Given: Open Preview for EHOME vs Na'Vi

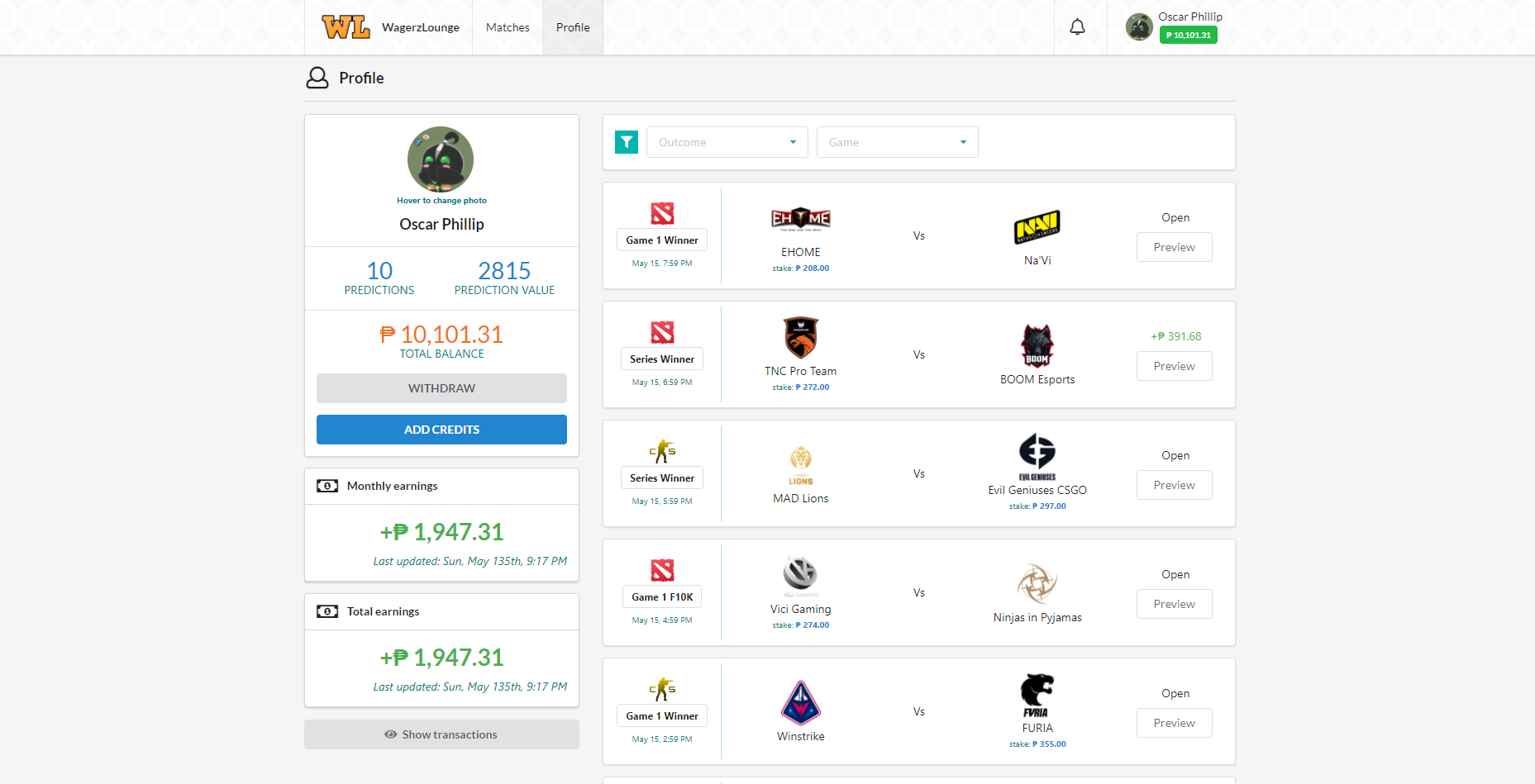Looking at the screenshot, I should click(x=1174, y=246).
